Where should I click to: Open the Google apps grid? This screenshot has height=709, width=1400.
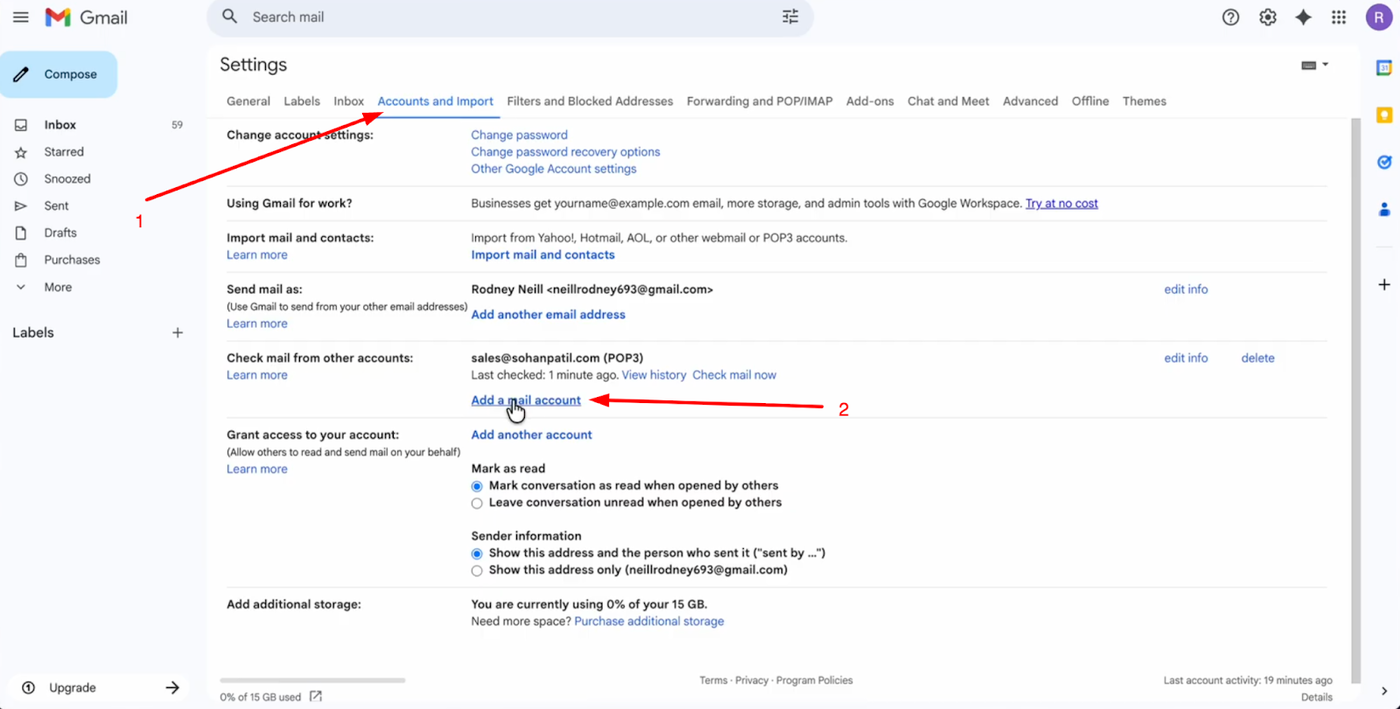click(1339, 17)
